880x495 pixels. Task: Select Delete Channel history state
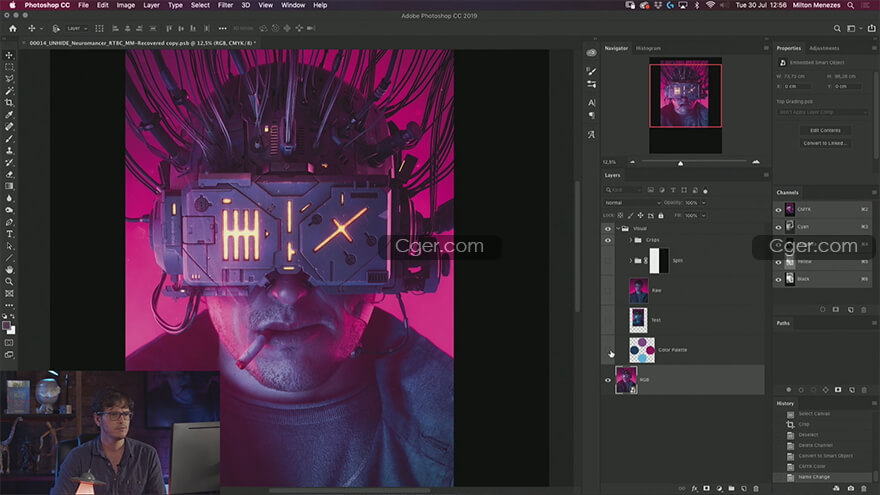[815, 445]
